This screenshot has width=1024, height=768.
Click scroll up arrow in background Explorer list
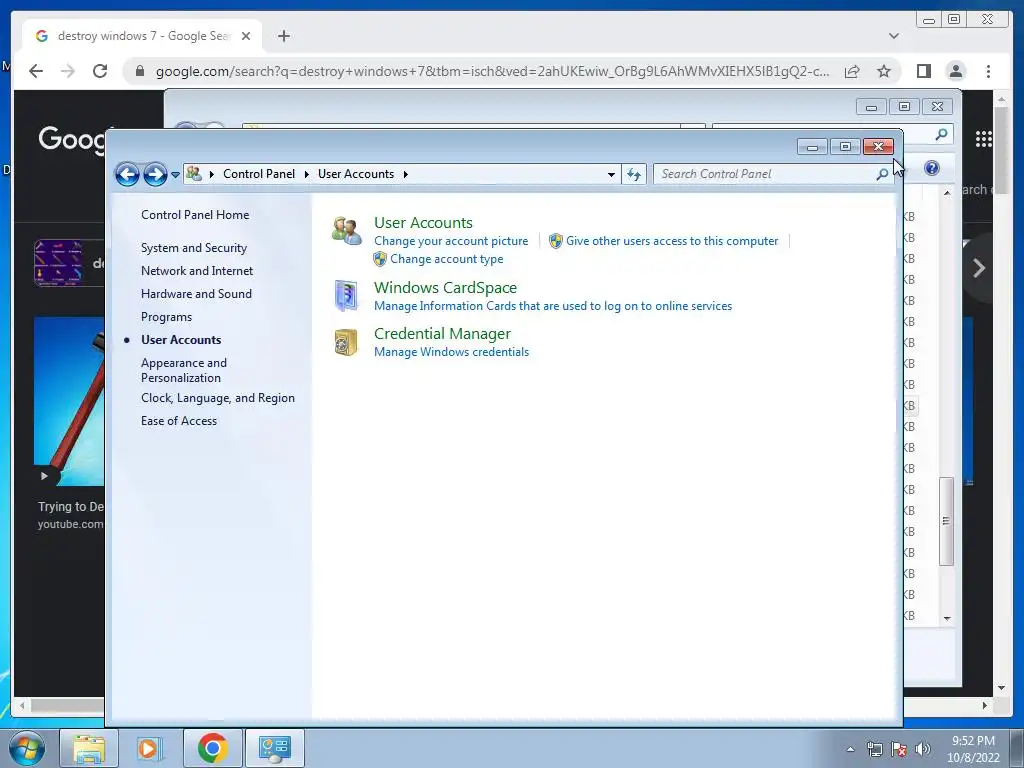pos(947,193)
